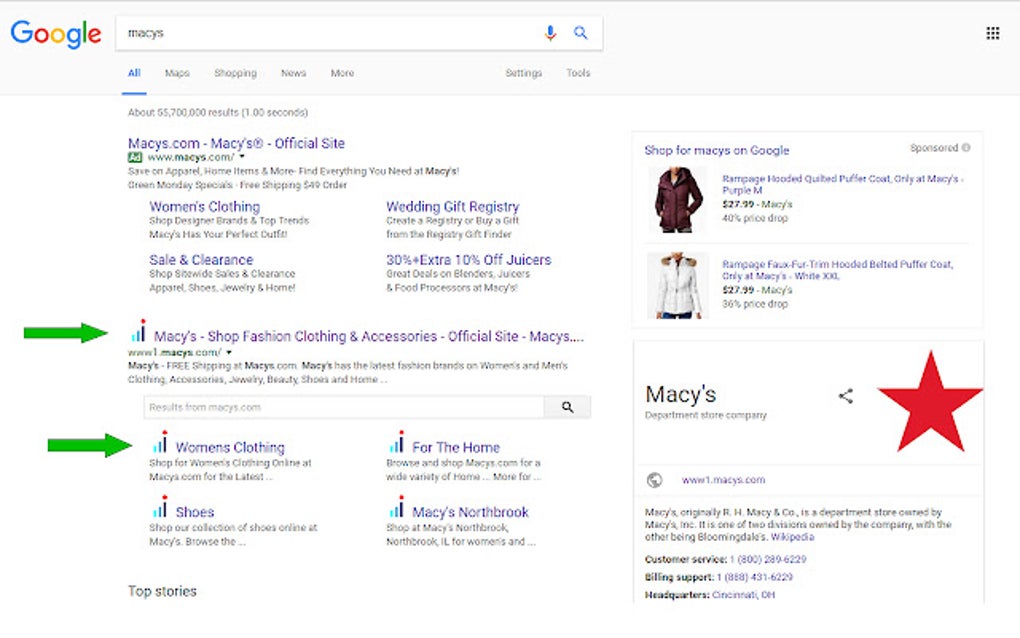
Task: Click the green Ad badge
Action: tap(135, 157)
